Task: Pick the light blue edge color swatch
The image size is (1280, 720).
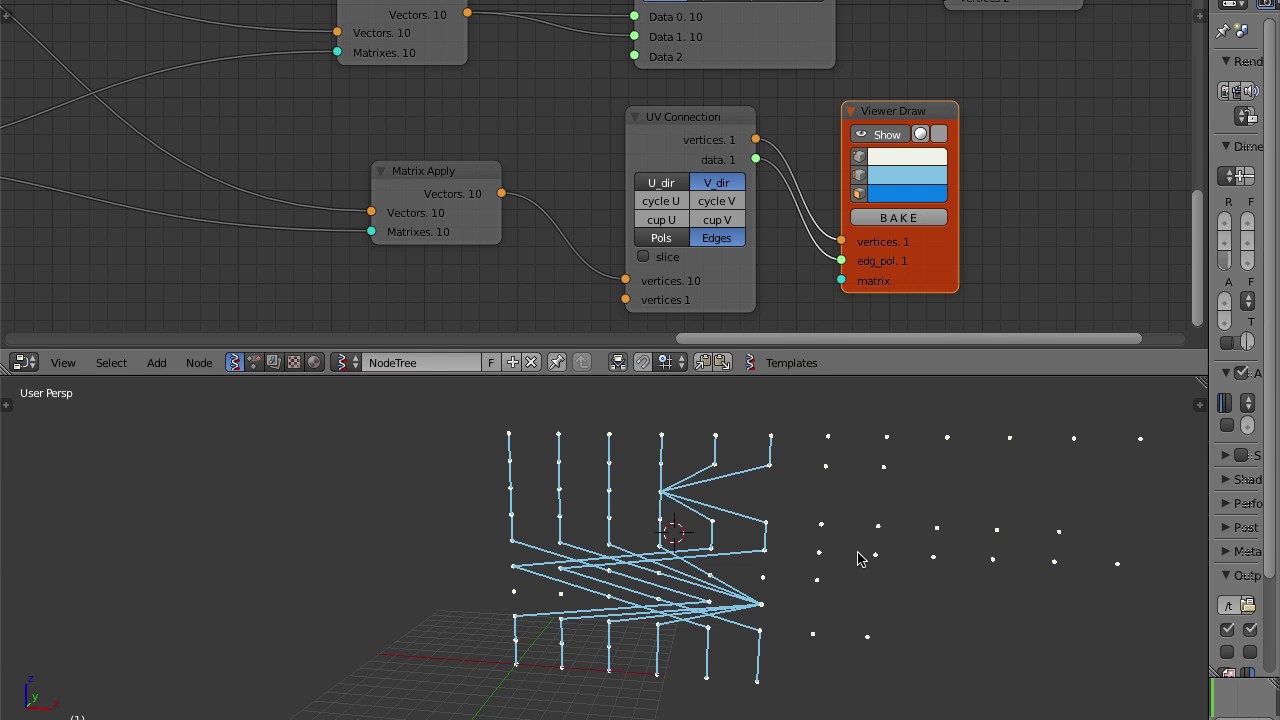Action: [907, 175]
